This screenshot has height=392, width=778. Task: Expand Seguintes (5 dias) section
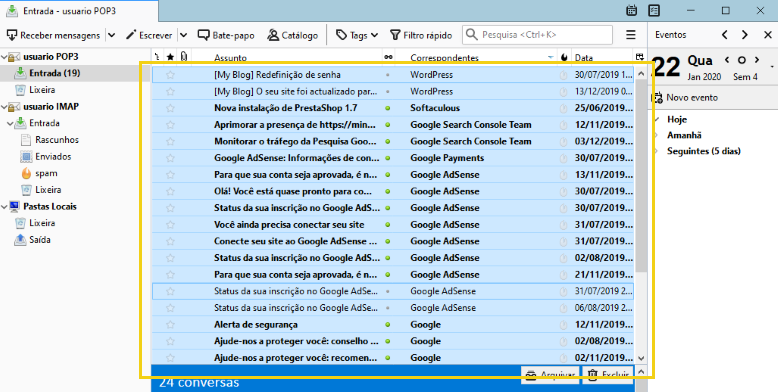click(657, 151)
